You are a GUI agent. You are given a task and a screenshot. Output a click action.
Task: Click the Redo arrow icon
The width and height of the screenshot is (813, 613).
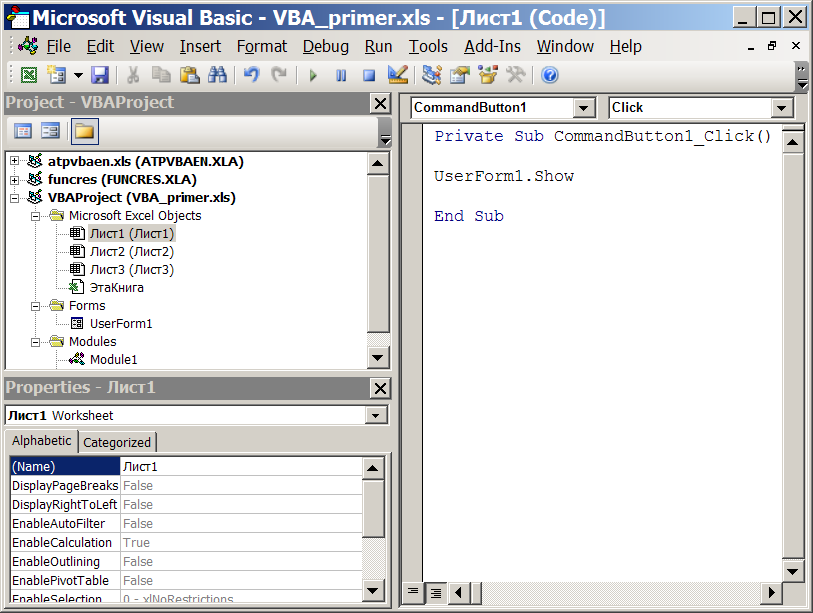pyautogui.click(x=279, y=75)
